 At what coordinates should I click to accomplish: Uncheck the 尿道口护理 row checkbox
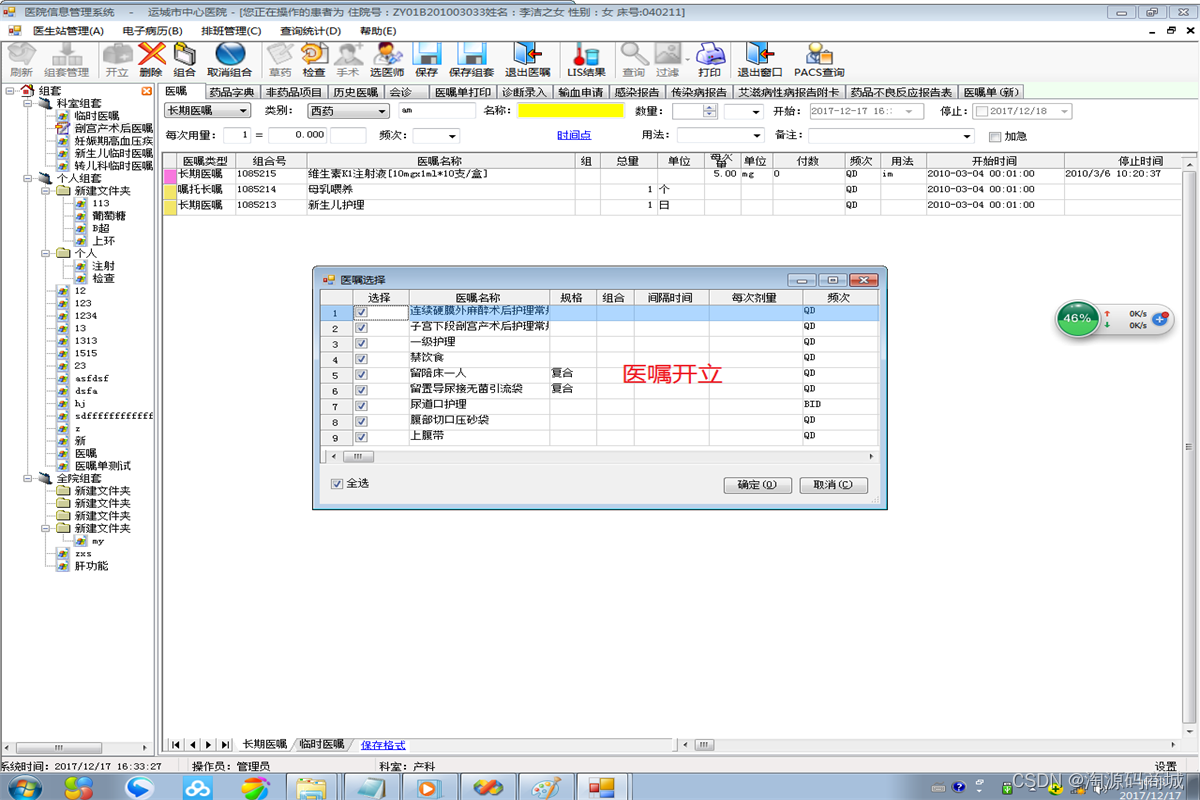click(362, 406)
